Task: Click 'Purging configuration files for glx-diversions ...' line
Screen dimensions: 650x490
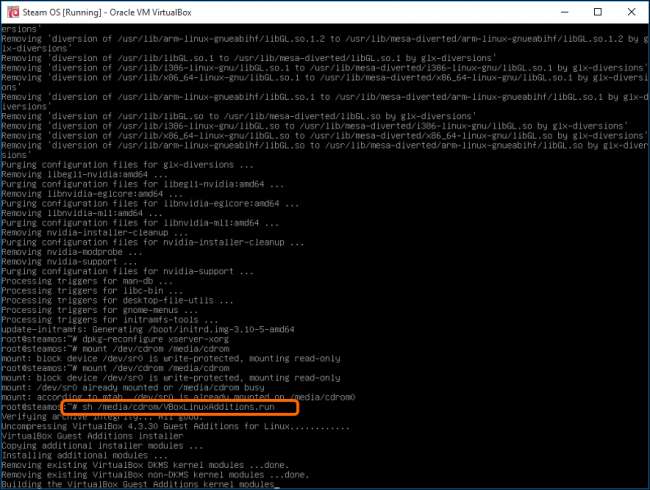Action: (127, 165)
